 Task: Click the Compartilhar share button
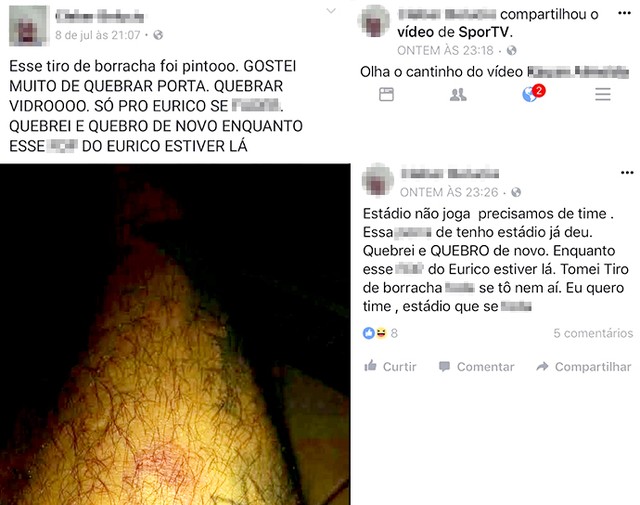(x=584, y=367)
